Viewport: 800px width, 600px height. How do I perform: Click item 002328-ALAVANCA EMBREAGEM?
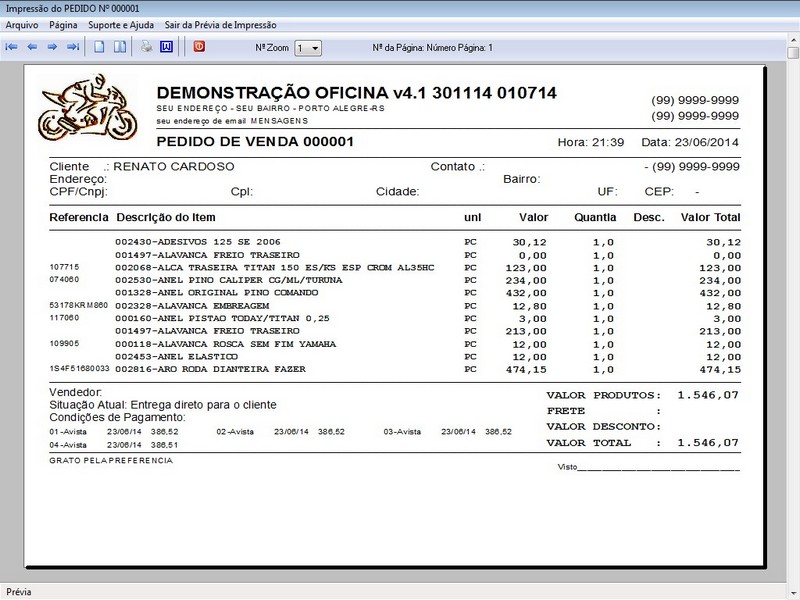(192, 306)
